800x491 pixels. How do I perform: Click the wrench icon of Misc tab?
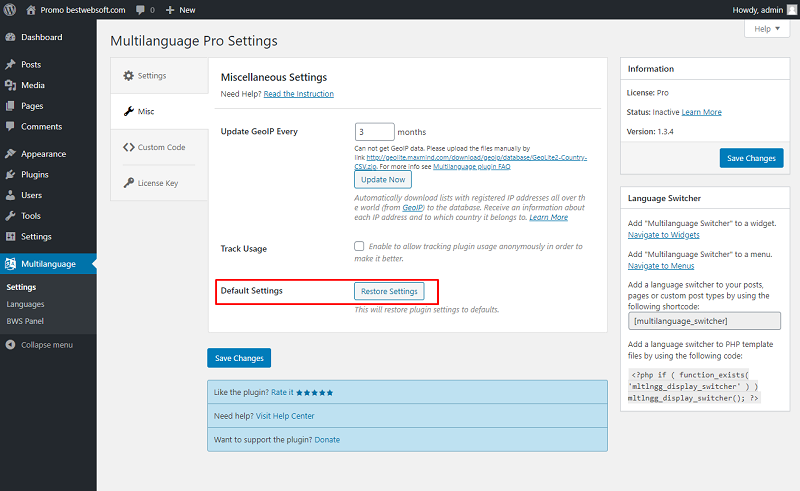pyautogui.click(x=129, y=111)
